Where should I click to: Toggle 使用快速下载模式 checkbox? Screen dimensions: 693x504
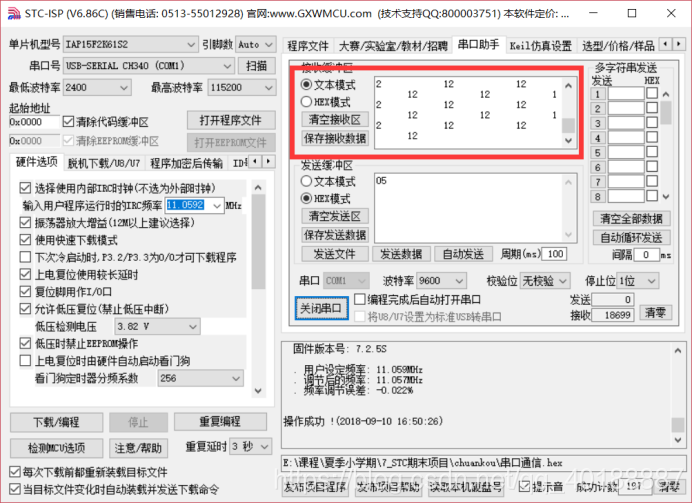[25, 240]
